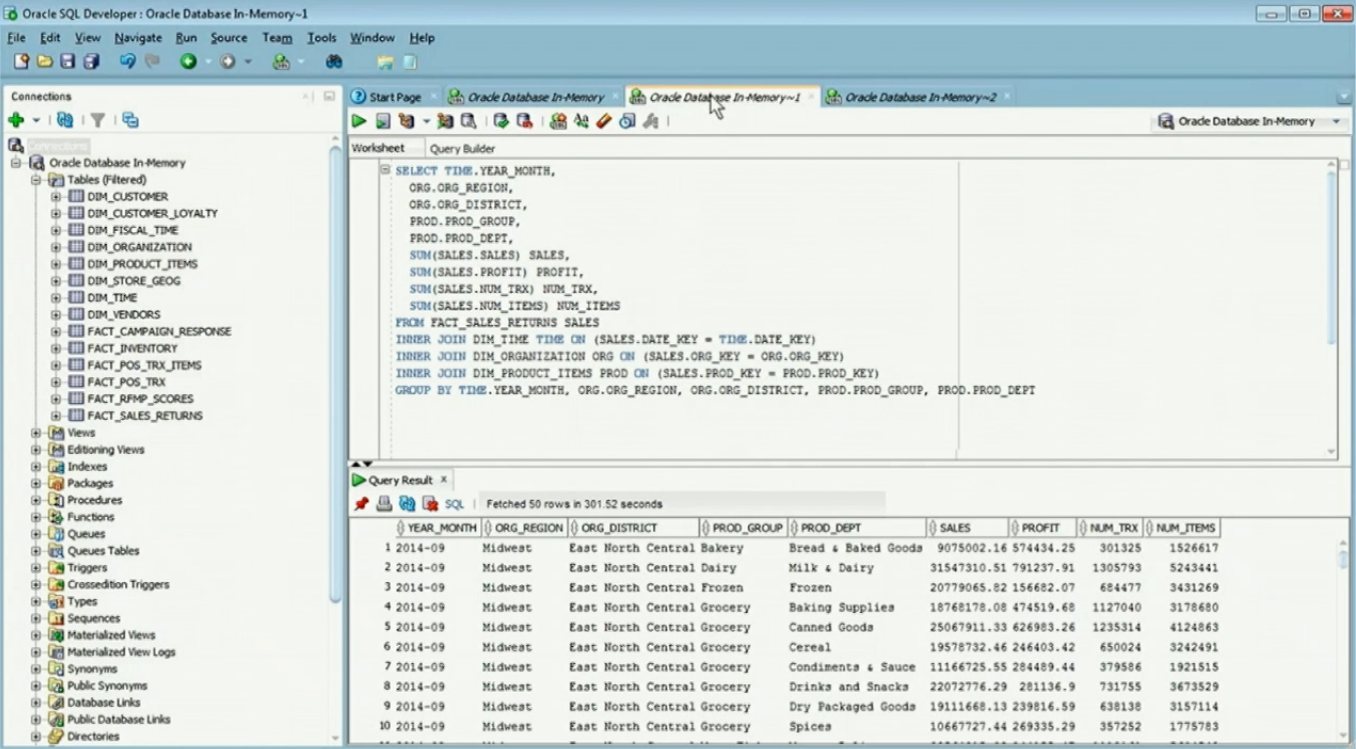Click the Run Script icon

coord(383,121)
